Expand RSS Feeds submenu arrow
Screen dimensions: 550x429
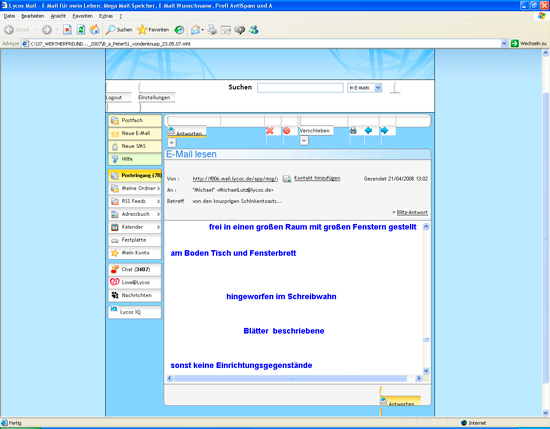[x=159, y=201]
